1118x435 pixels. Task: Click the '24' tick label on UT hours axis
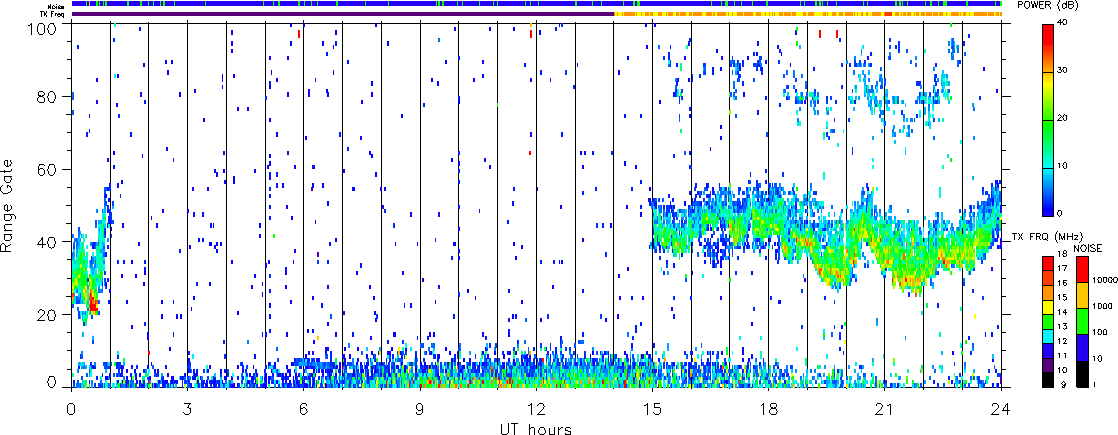(x=1001, y=409)
